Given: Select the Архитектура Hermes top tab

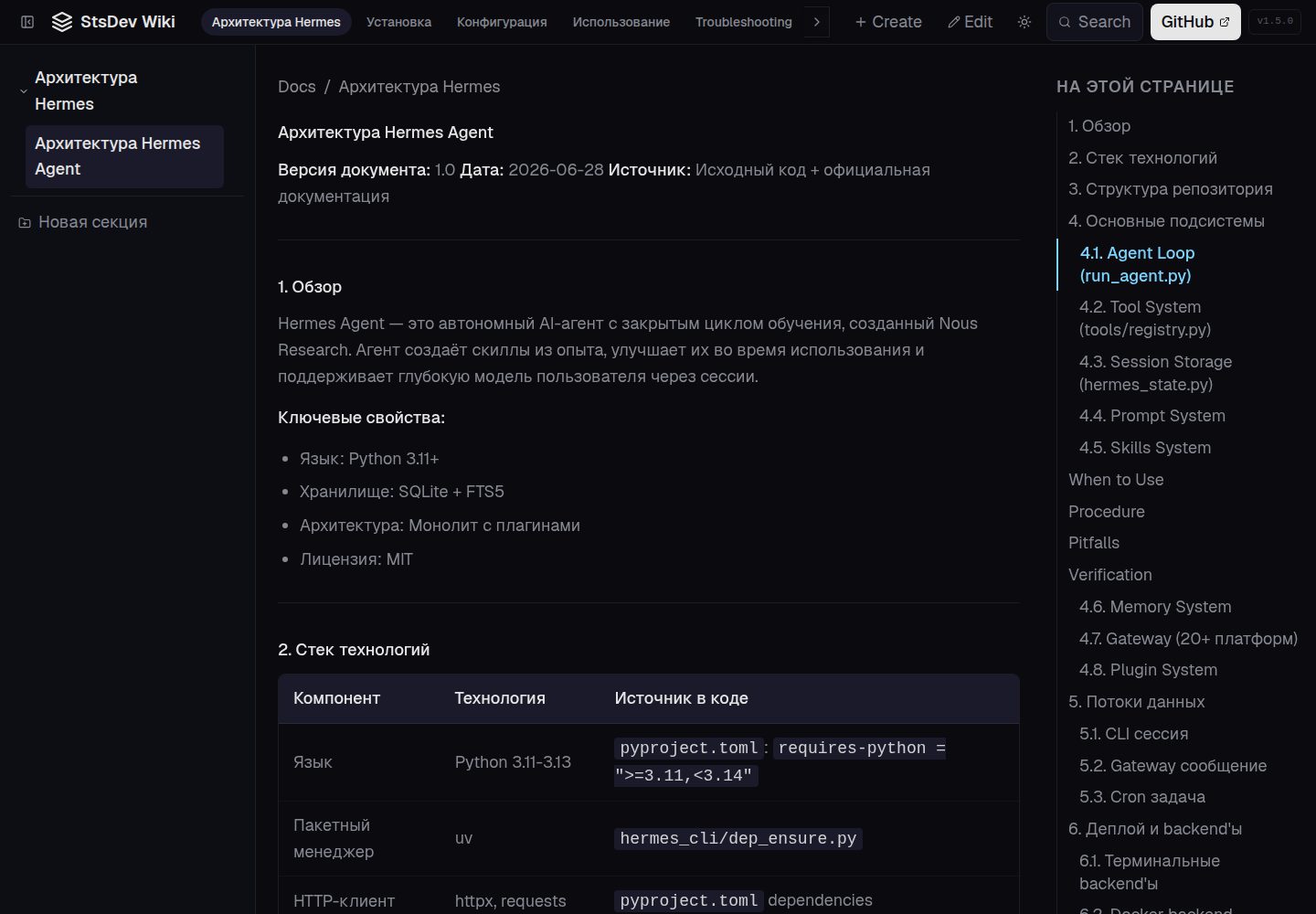Looking at the screenshot, I should pos(276,22).
